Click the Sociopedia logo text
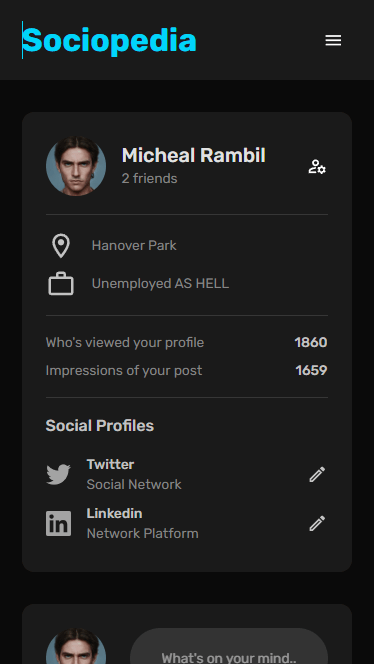This screenshot has width=374, height=664. click(x=109, y=40)
